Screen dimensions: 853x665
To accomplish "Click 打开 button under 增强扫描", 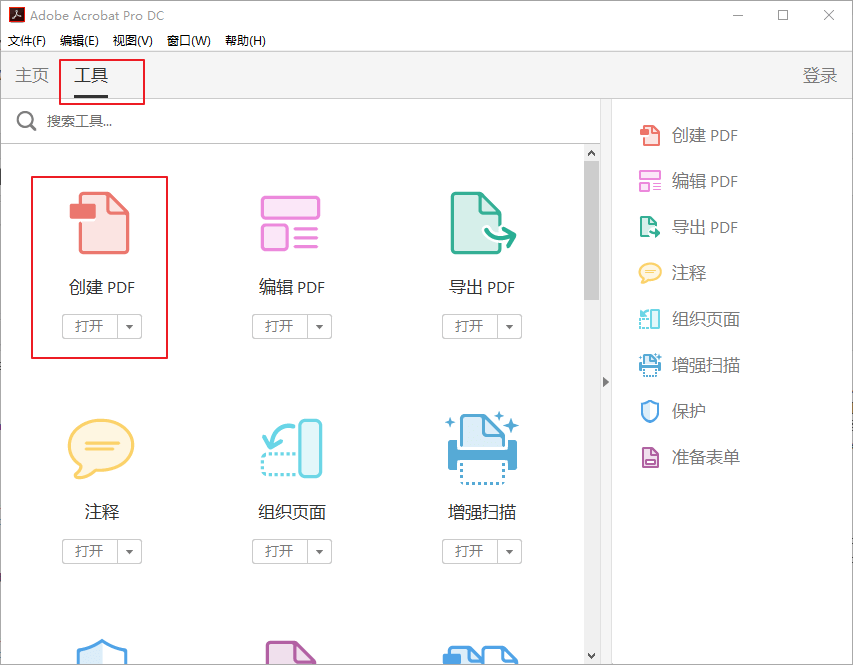I will [x=469, y=551].
